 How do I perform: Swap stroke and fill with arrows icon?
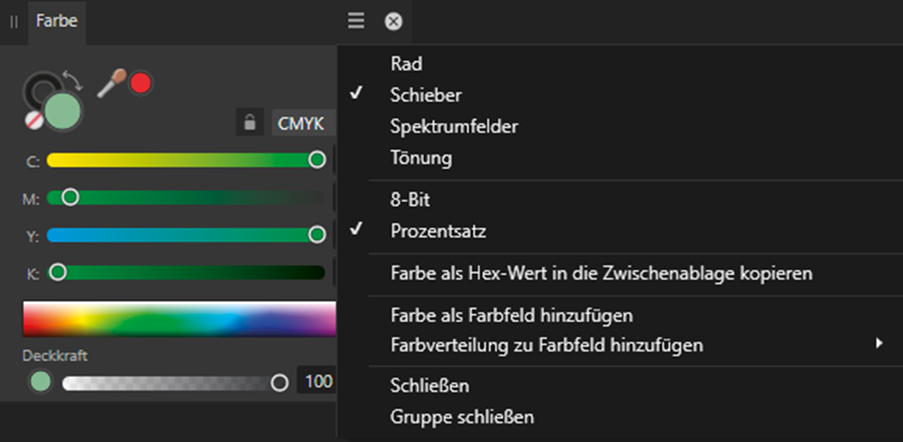point(73,81)
